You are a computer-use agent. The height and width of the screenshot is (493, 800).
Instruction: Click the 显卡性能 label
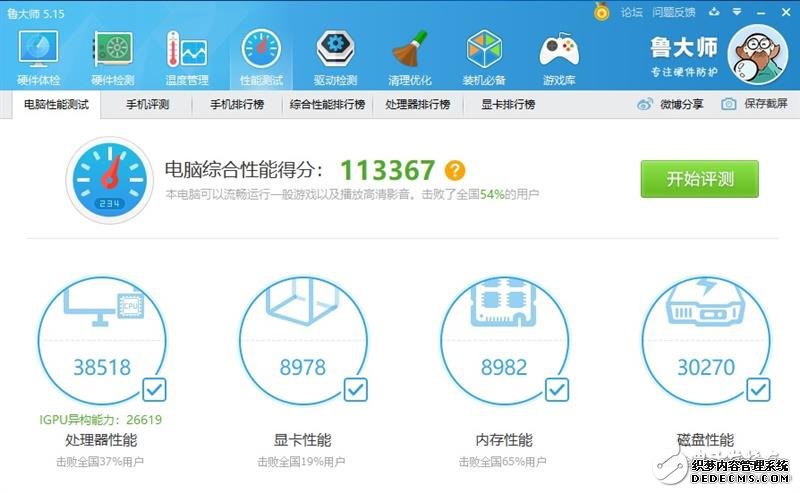tap(303, 440)
